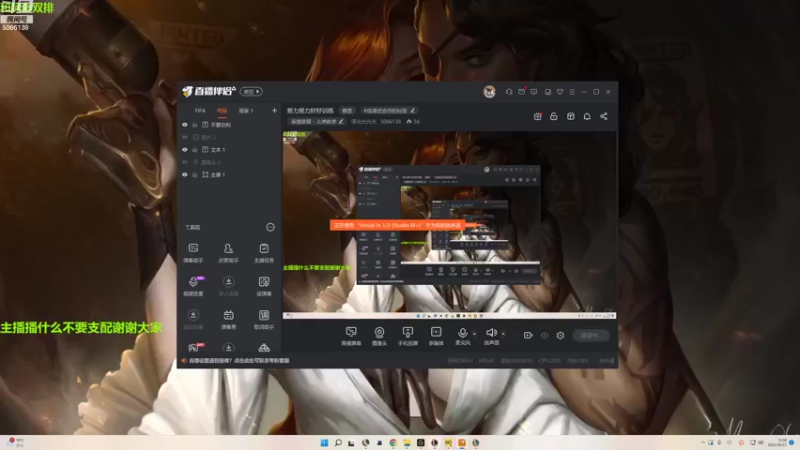800x450 pixels.
Task: Click the T-shirt skin icon in title bar
Action: click(560, 92)
